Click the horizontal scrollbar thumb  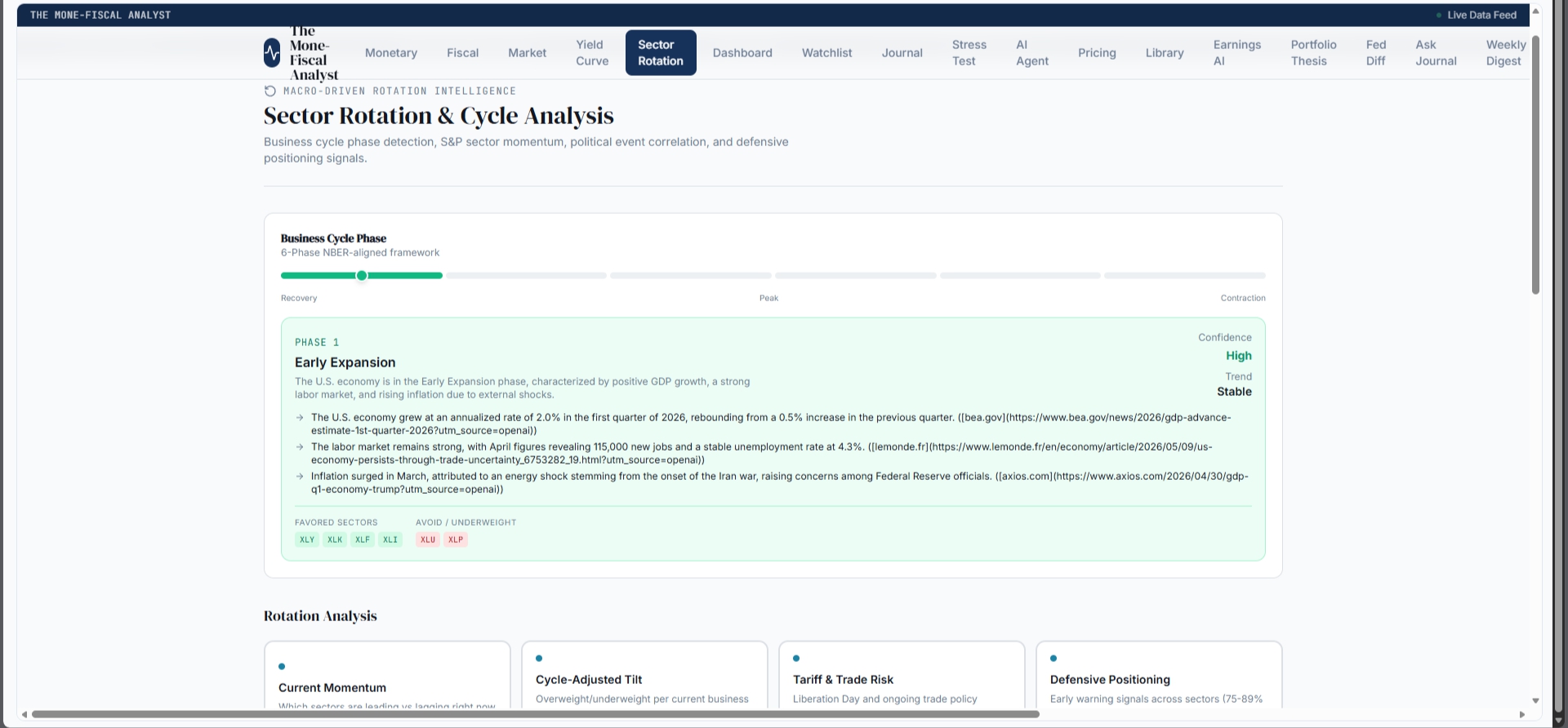(x=535, y=714)
